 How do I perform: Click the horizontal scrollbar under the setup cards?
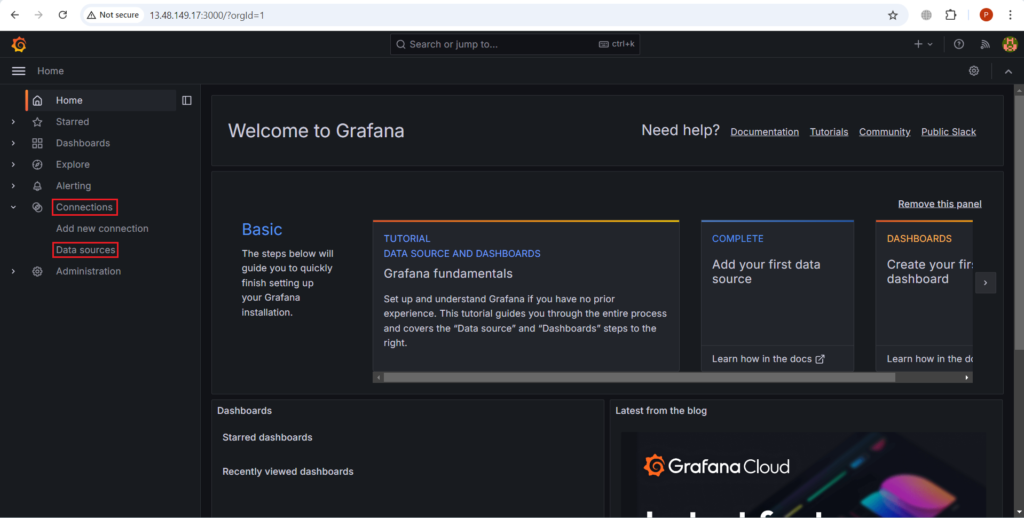coord(639,378)
